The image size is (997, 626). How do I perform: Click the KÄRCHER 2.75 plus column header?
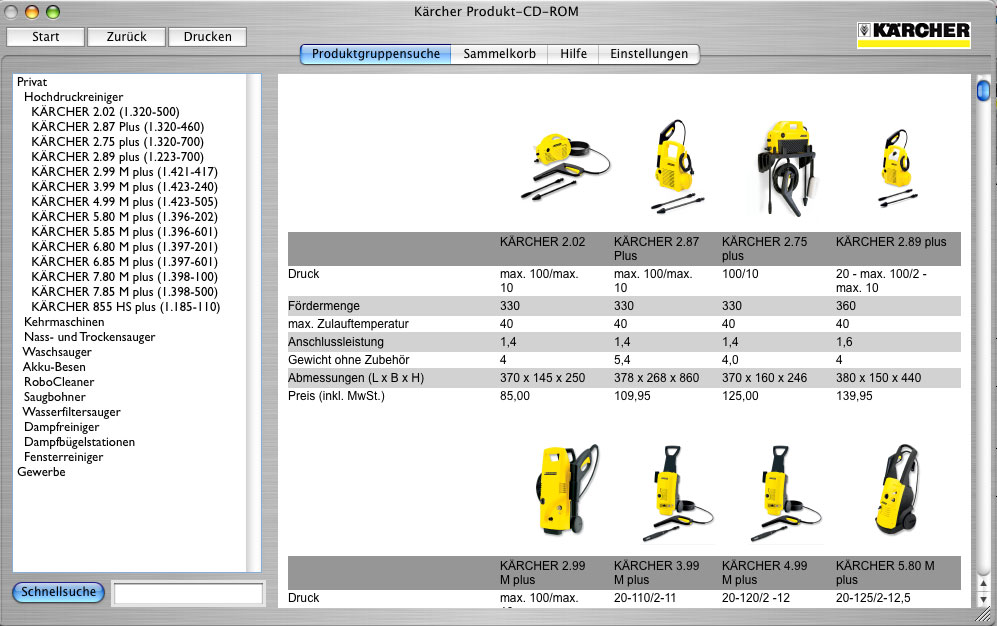pyautogui.click(x=764, y=248)
